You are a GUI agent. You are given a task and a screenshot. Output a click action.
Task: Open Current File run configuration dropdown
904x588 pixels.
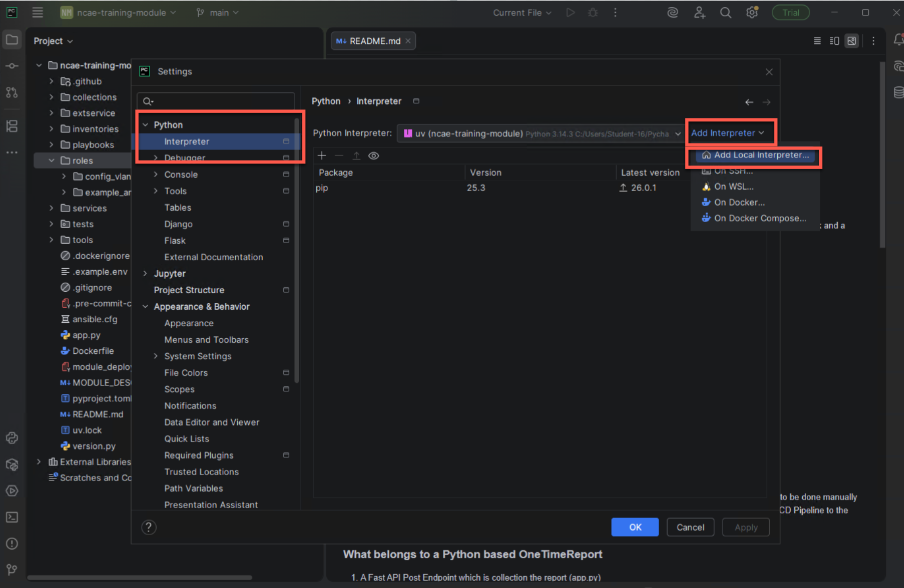click(522, 12)
